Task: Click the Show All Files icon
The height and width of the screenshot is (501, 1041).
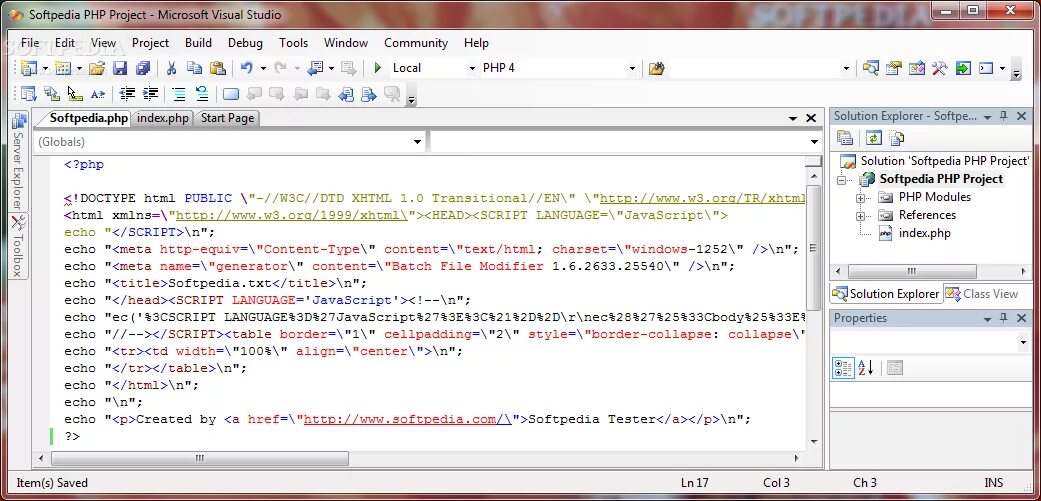Action: (897, 138)
